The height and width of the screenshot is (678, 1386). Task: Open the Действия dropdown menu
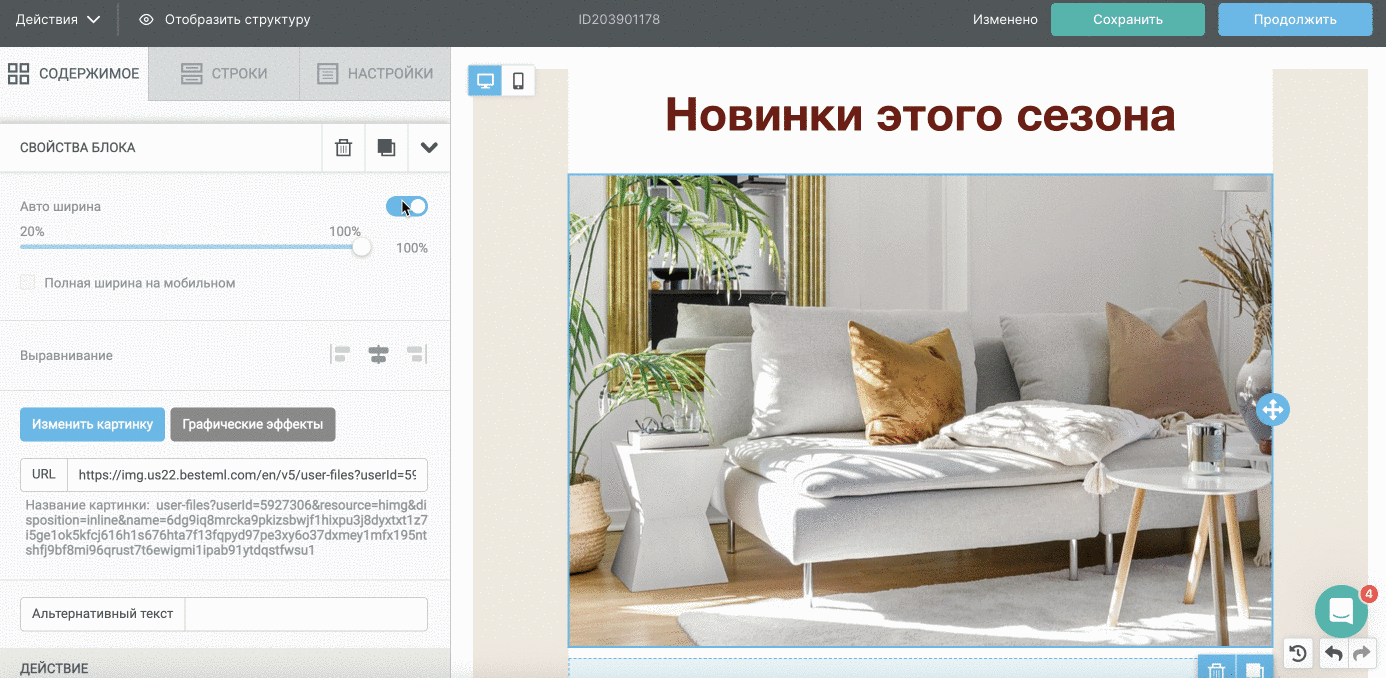coord(58,19)
